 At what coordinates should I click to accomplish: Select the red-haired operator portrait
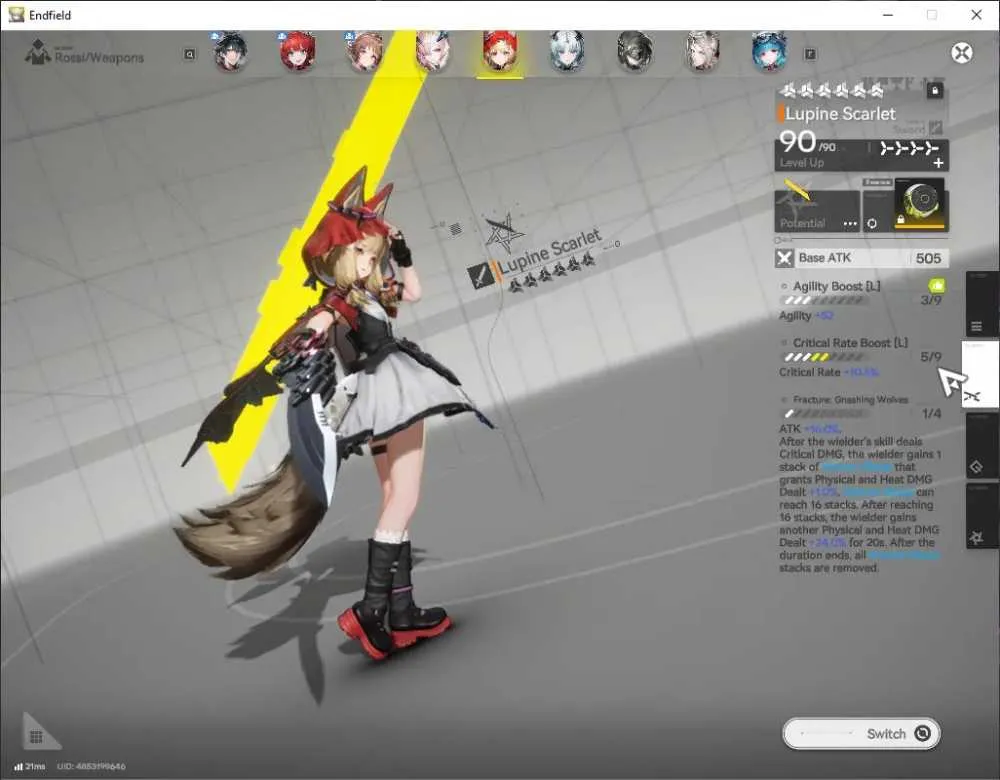(x=297, y=52)
